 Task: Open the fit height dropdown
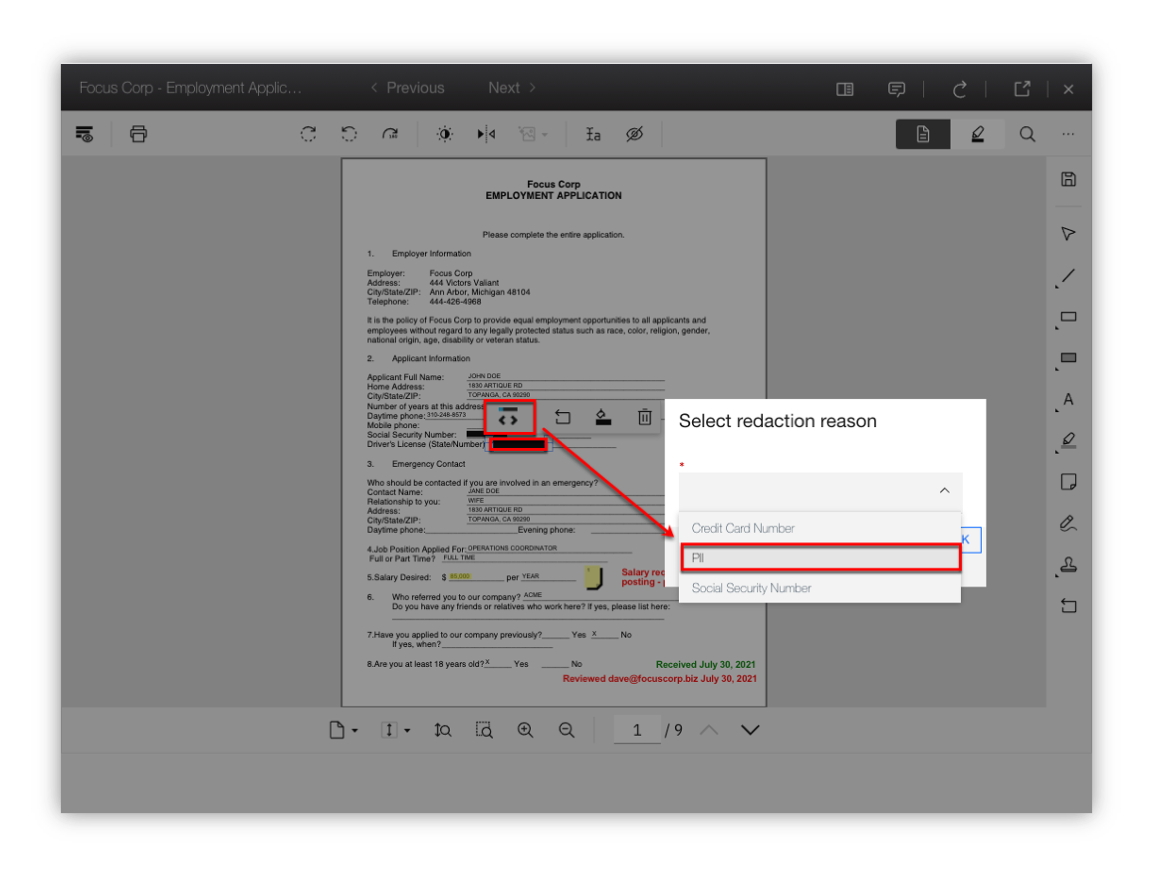[395, 730]
